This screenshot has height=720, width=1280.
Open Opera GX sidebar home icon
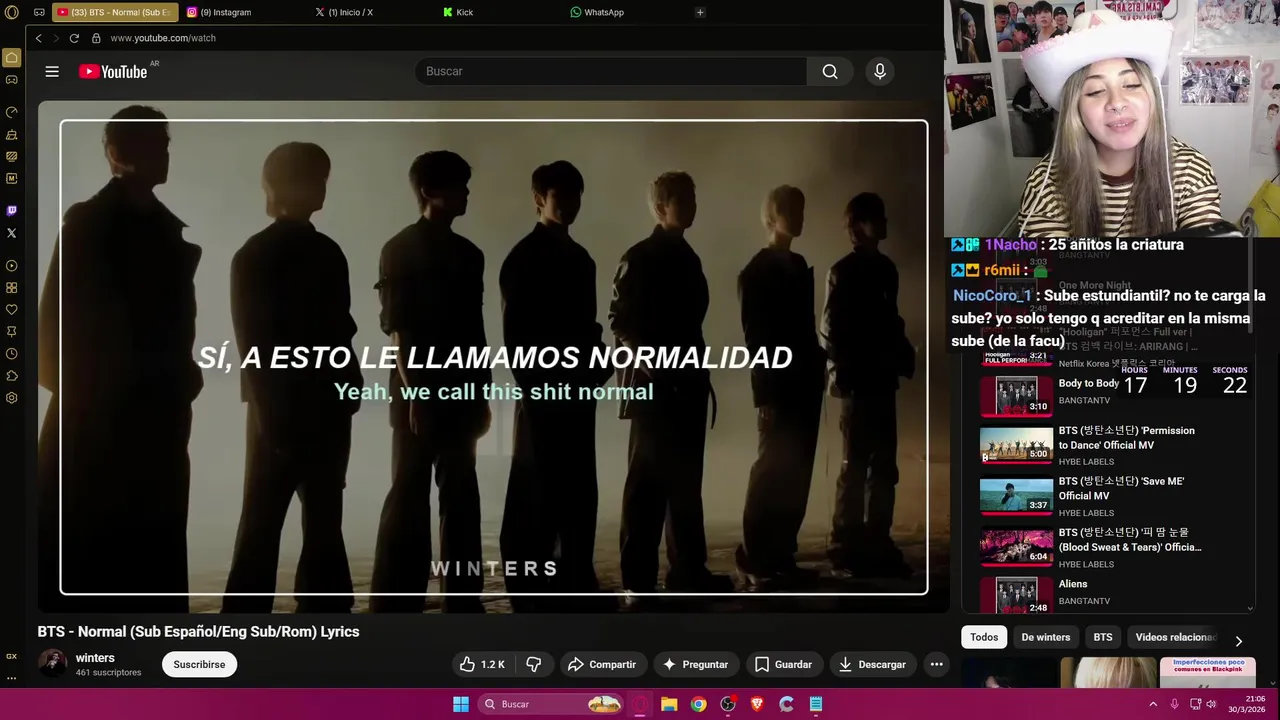[12, 58]
